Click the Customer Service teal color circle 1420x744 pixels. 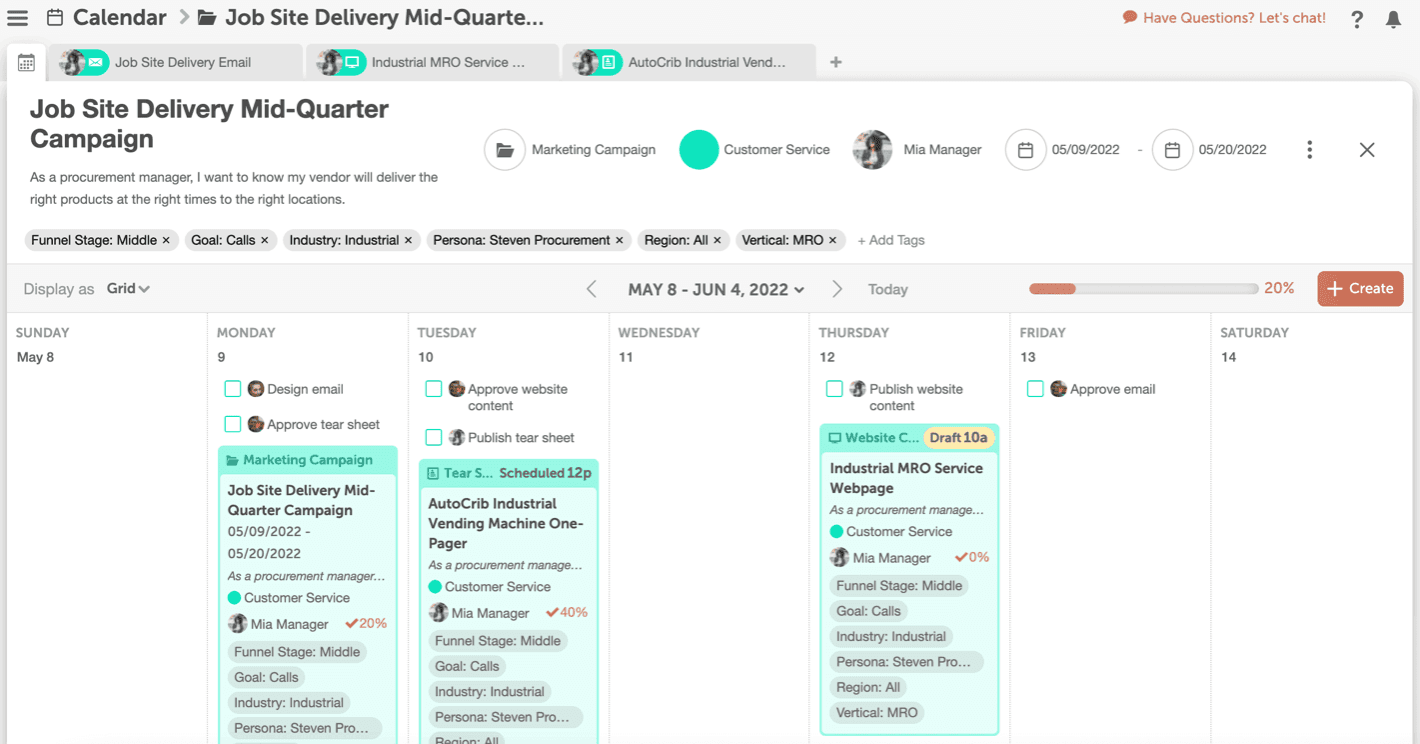point(698,150)
